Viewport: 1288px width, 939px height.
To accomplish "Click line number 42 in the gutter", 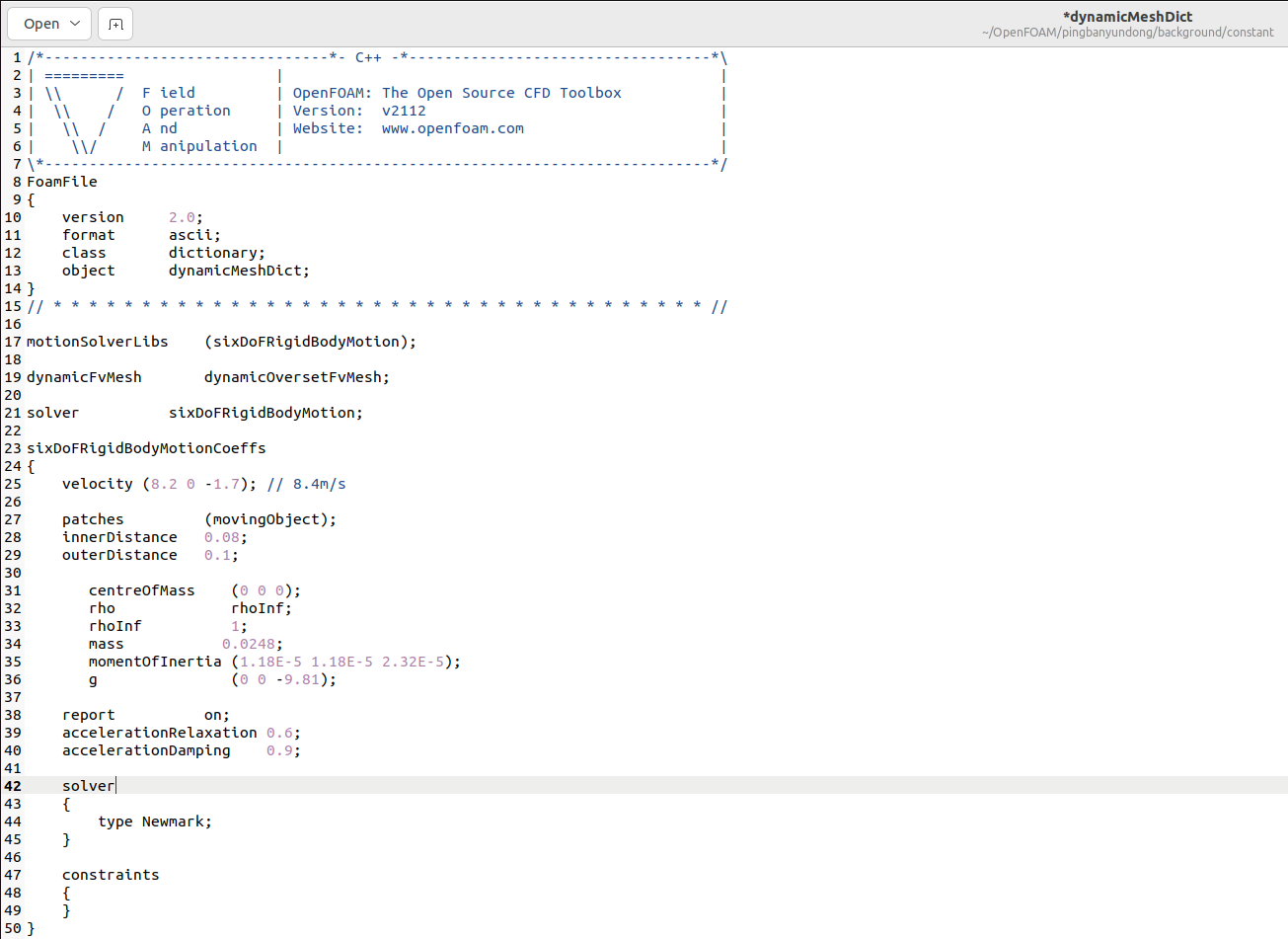I will pyautogui.click(x=13, y=786).
